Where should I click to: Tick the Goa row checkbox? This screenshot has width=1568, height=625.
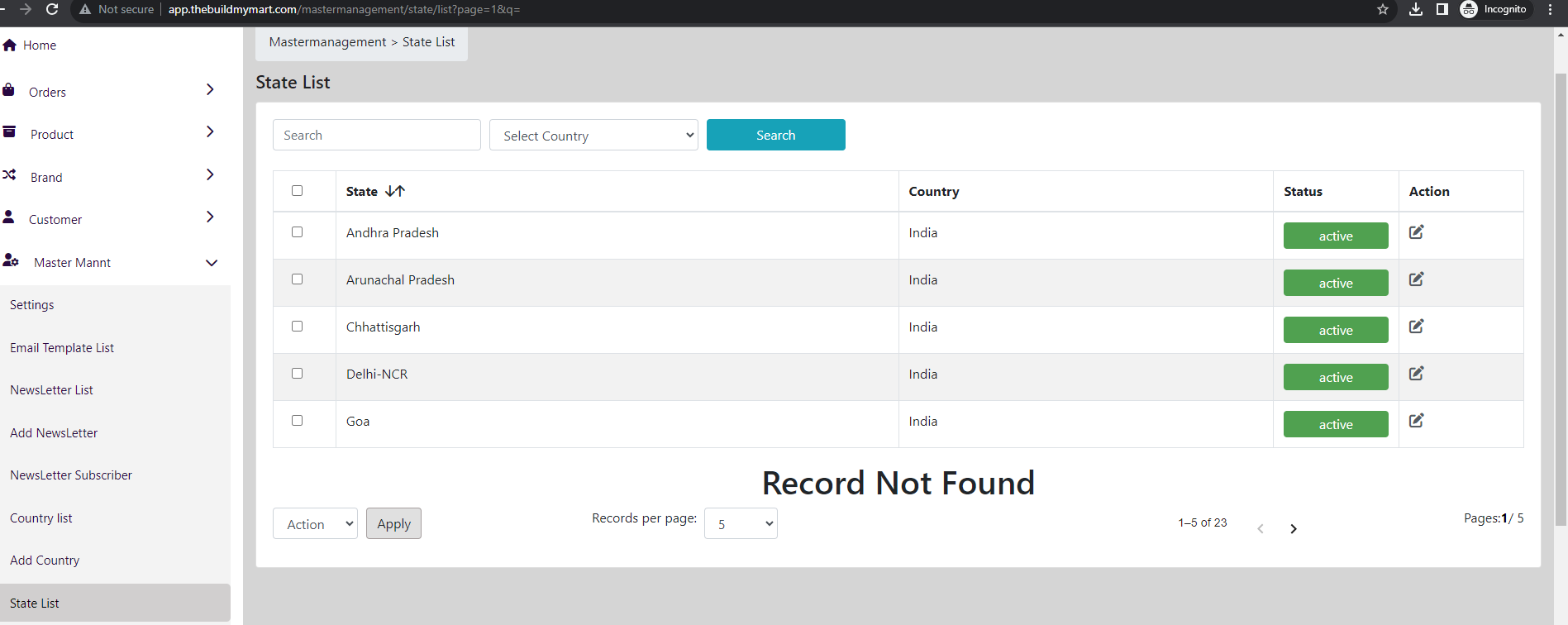point(298,421)
